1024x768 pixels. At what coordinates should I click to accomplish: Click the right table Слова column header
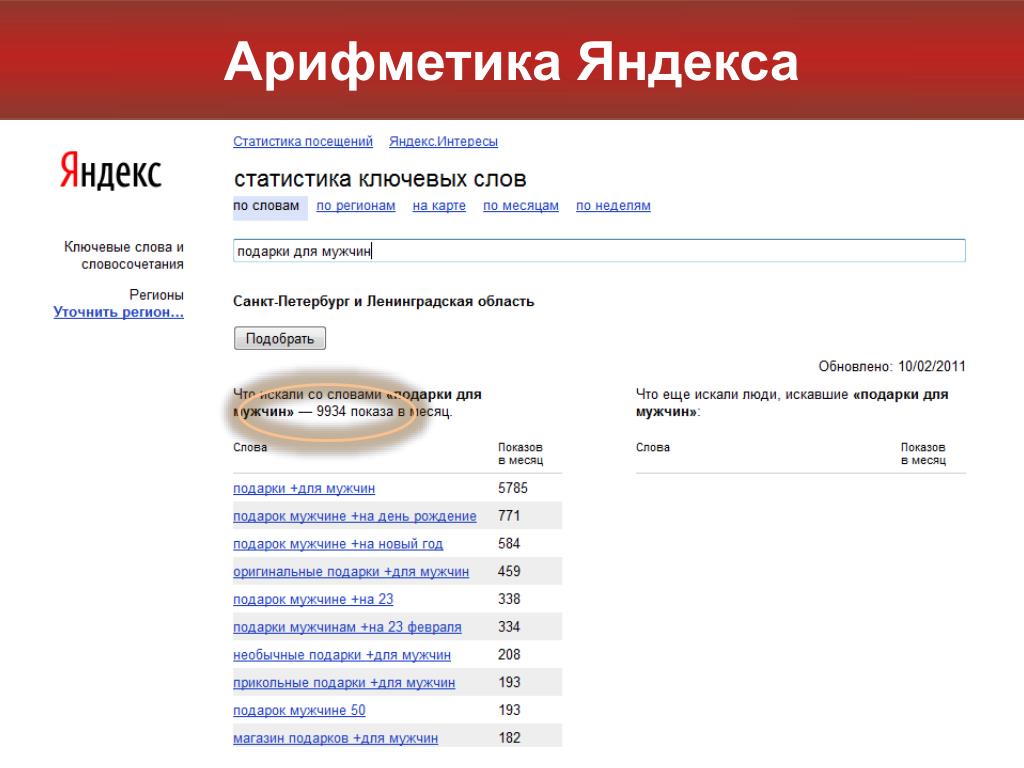click(653, 447)
